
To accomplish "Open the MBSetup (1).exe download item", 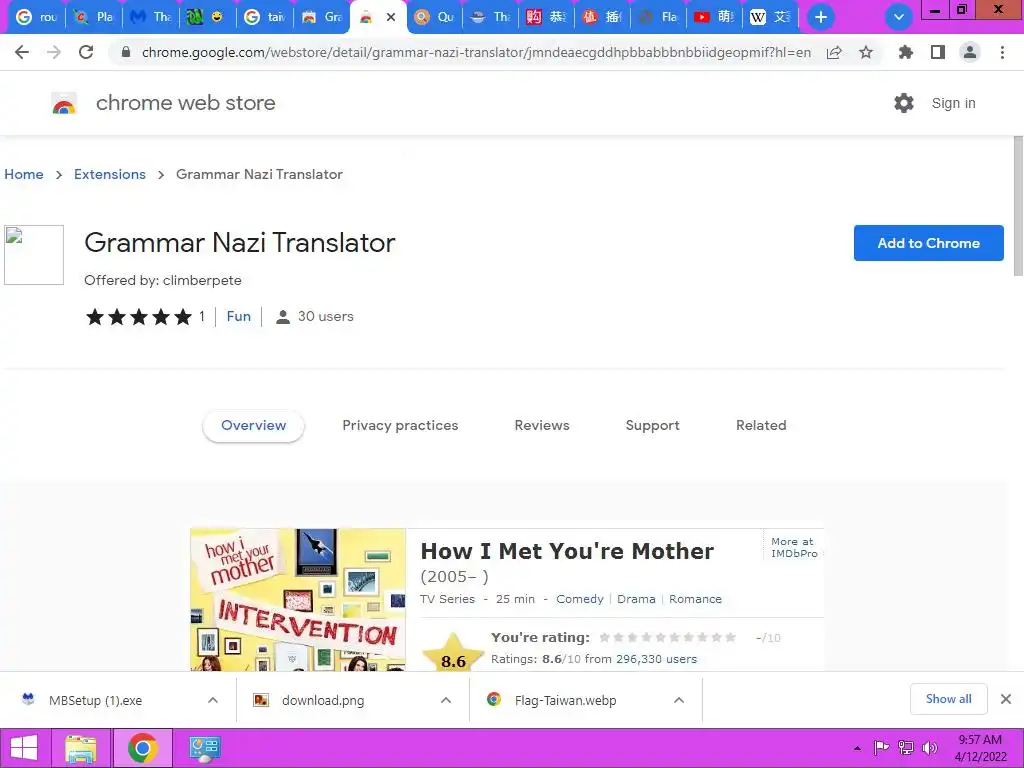I will (95, 700).
